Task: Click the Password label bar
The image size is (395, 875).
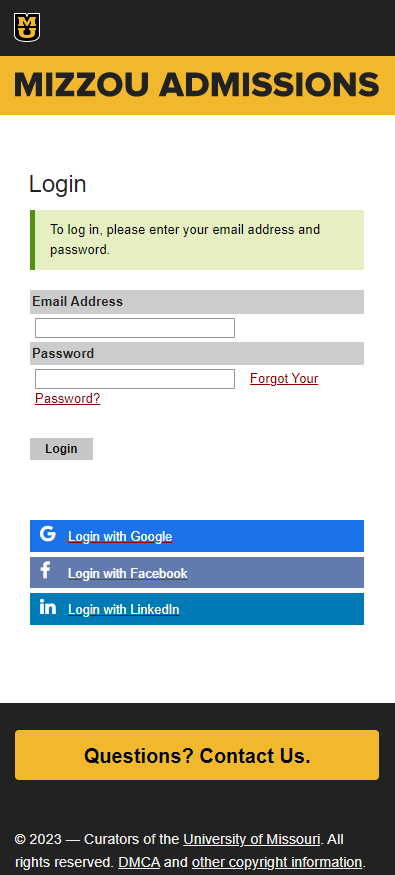Action: 197,353
